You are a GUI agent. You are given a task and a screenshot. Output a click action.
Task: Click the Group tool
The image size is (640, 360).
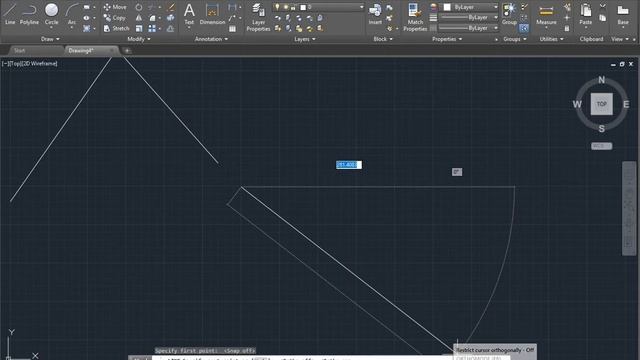509,13
